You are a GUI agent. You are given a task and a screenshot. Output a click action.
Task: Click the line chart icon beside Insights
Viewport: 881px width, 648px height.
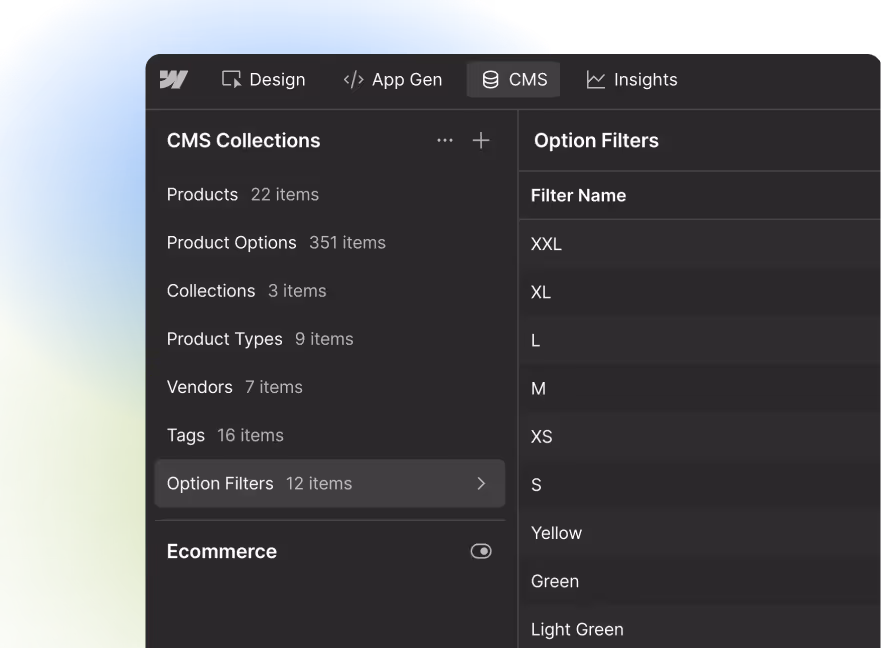pos(596,79)
